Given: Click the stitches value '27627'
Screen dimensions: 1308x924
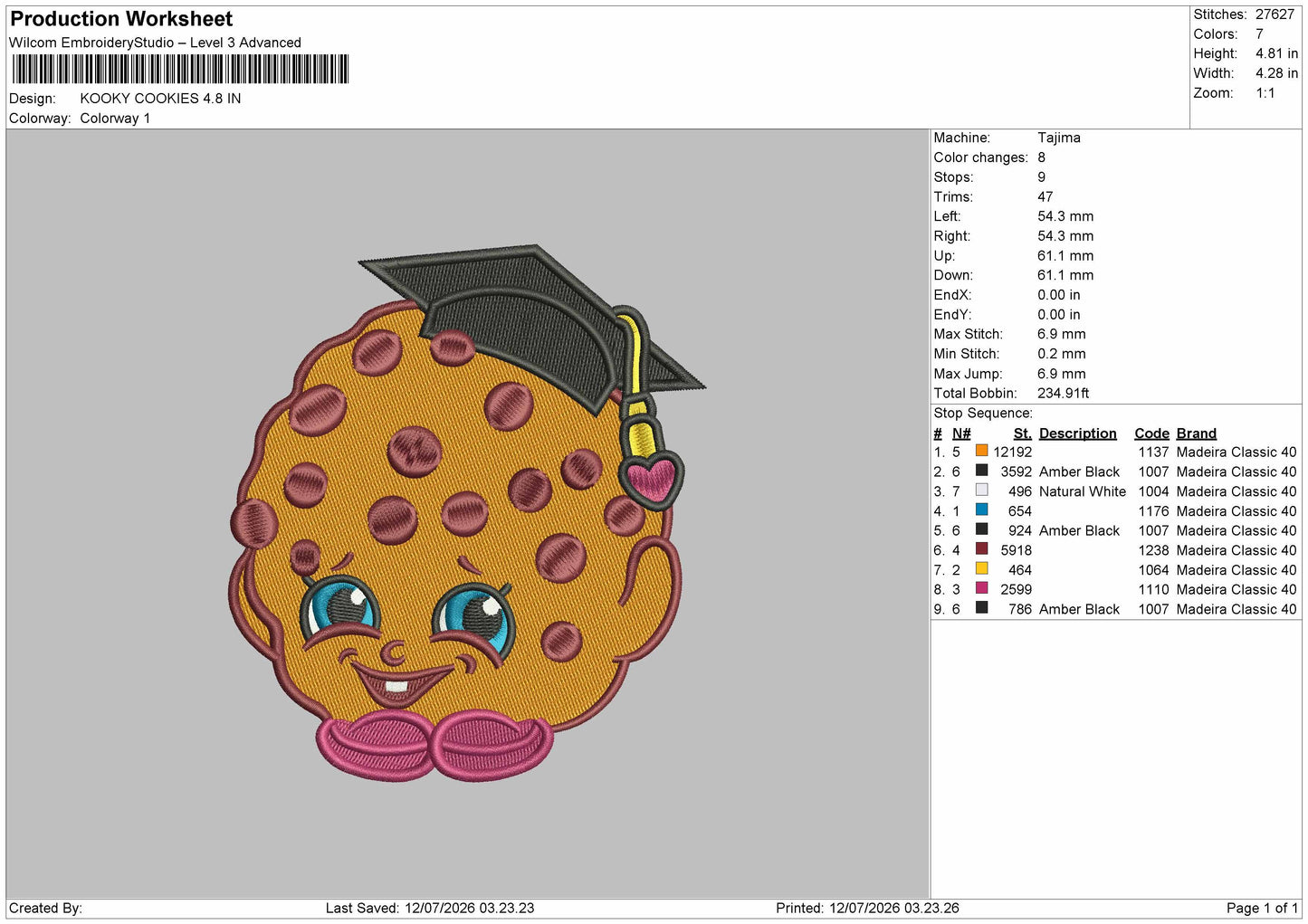Looking at the screenshot, I should 1275,14.
